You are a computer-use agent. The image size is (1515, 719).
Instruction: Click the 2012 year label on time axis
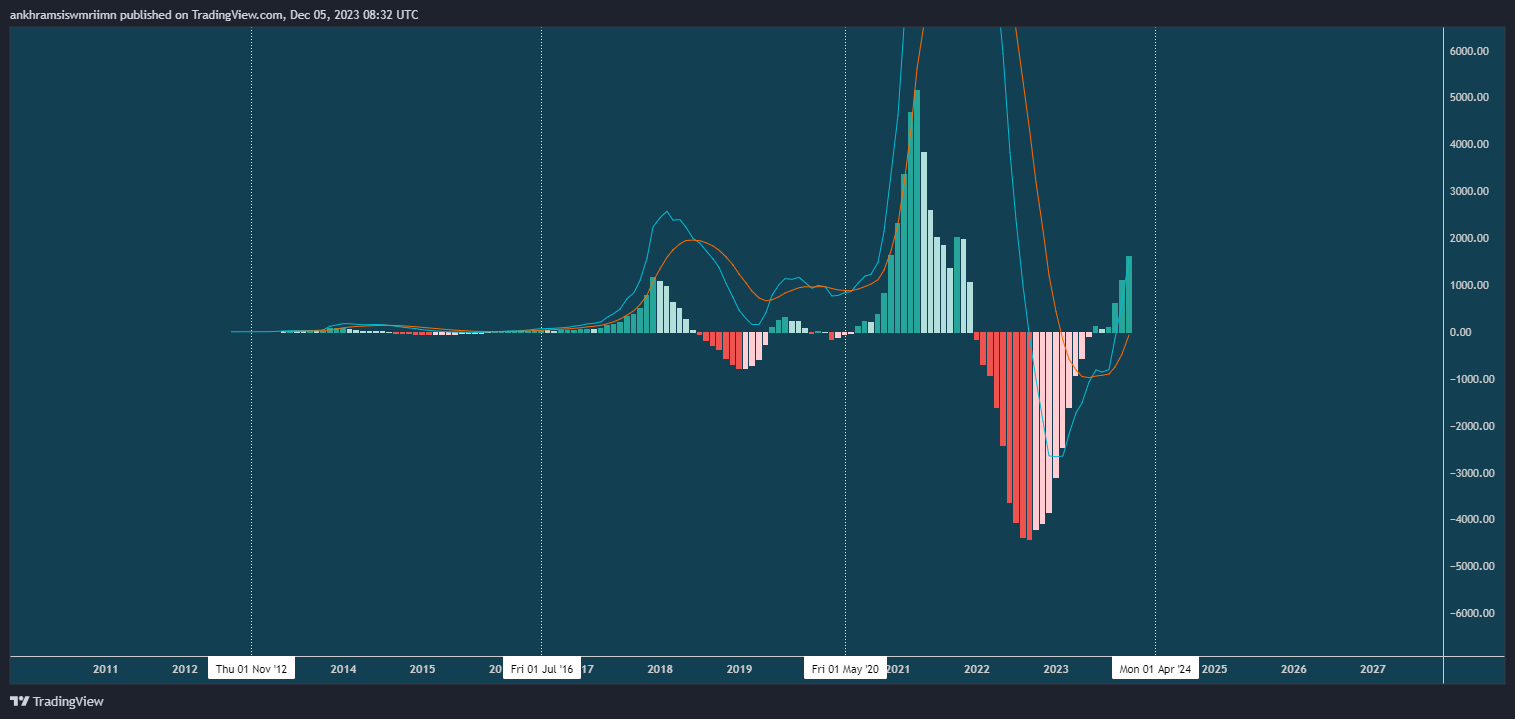coord(184,669)
